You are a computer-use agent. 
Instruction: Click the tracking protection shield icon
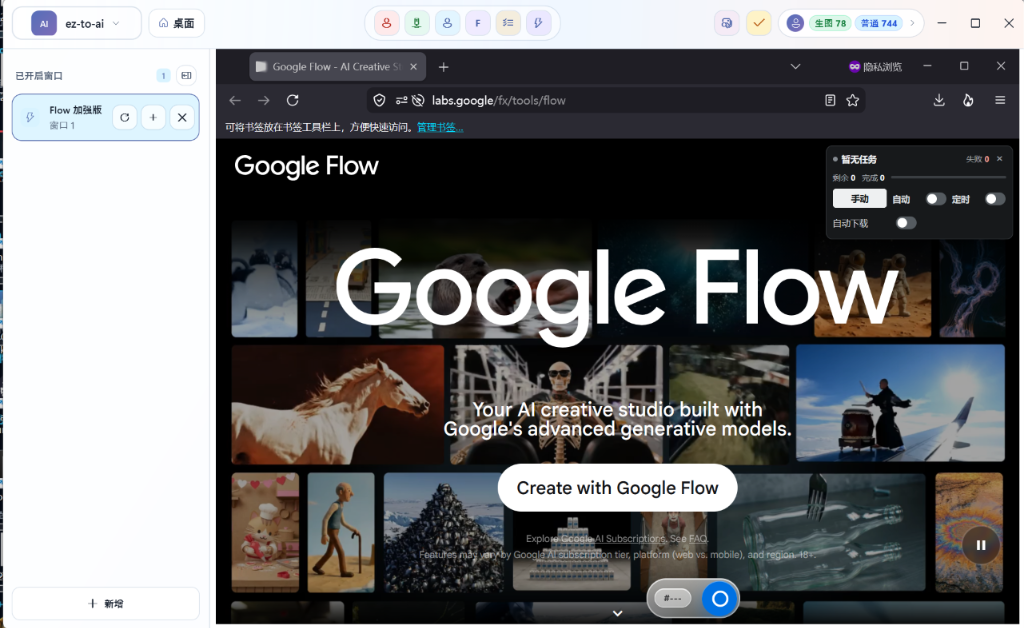click(379, 101)
